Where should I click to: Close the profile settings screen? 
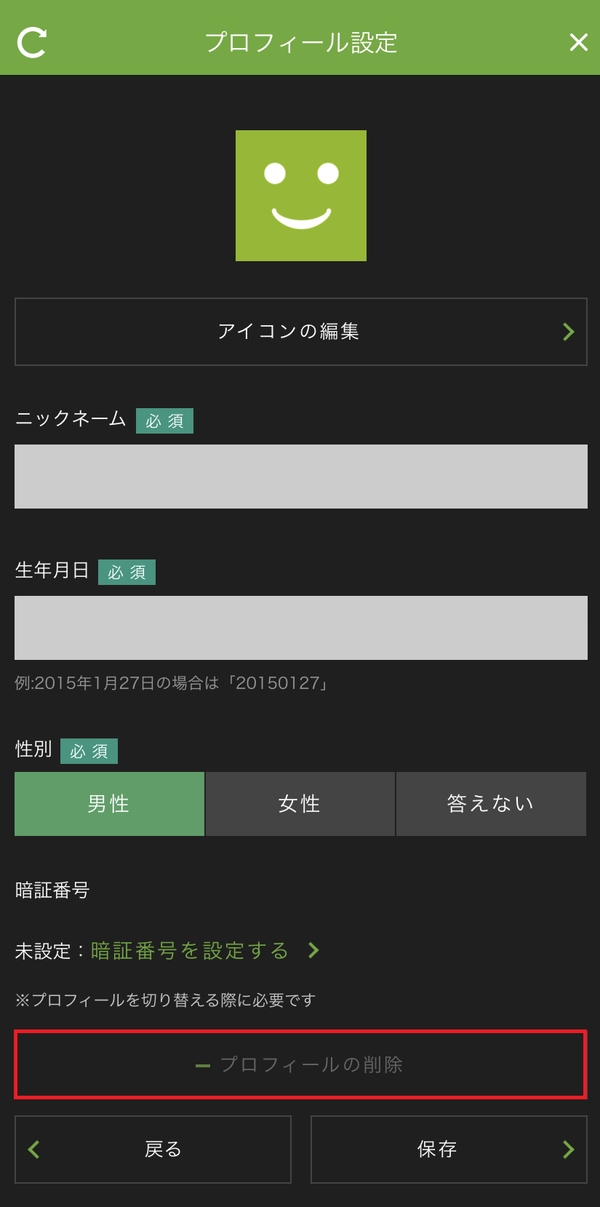(578, 42)
